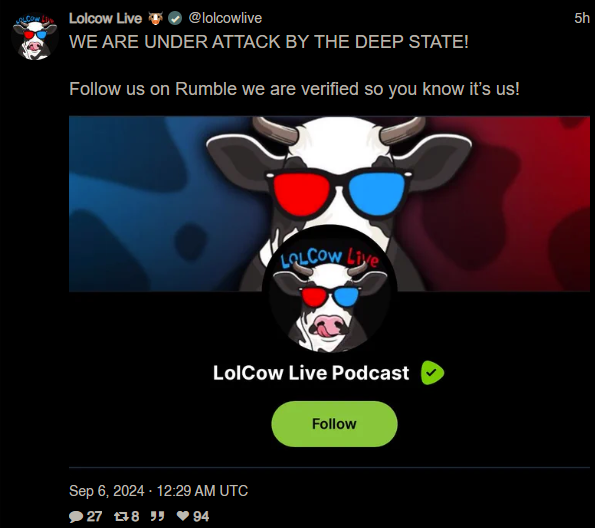The width and height of the screenshot is (595, 528).
Task: Click the quote marks icon
Action: coord(157,516)
